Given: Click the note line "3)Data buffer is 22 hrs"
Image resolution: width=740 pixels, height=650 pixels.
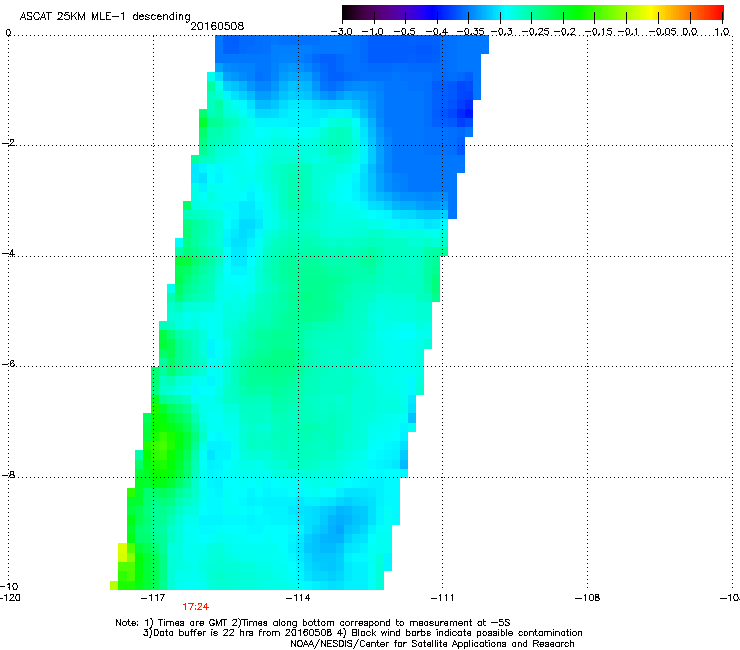Looking at the screenshot, I should click(x=362, y=633).
